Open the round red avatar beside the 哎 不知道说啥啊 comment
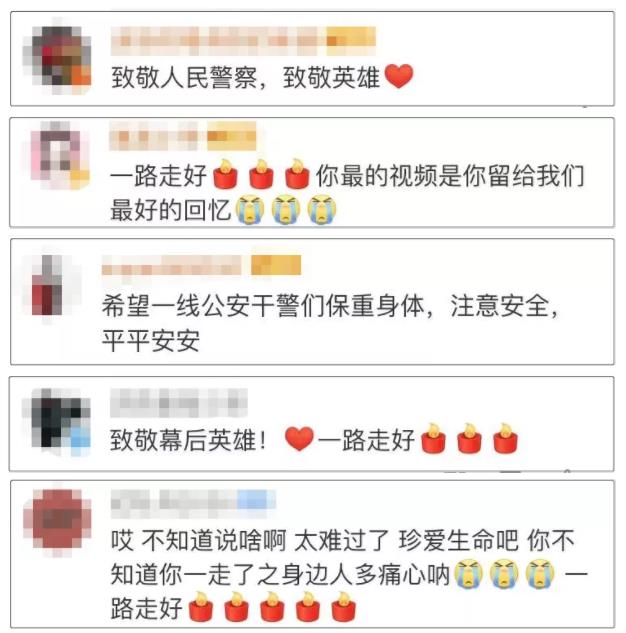 pyautogui.click(x=57, y=520)
